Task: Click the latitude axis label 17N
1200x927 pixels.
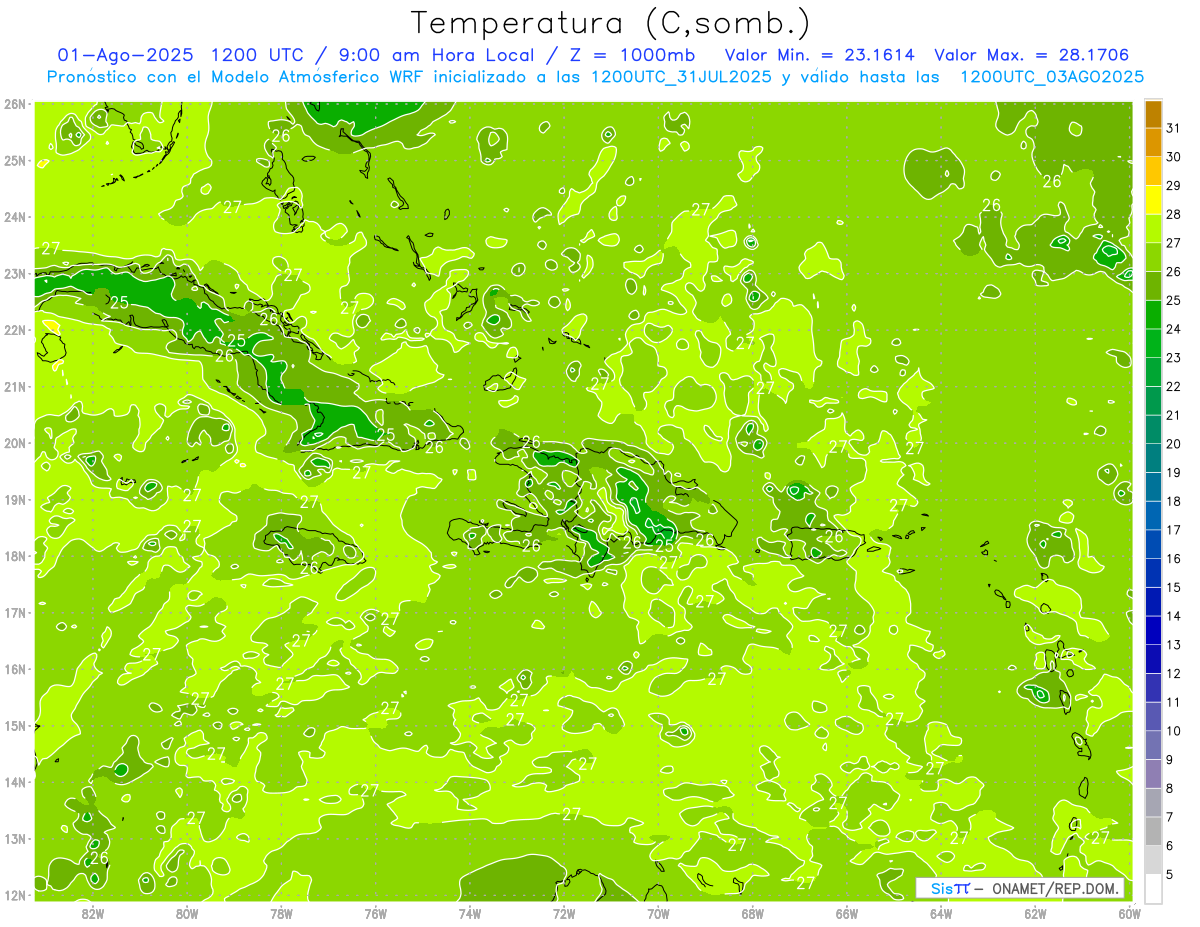Action: click(14, 613)
